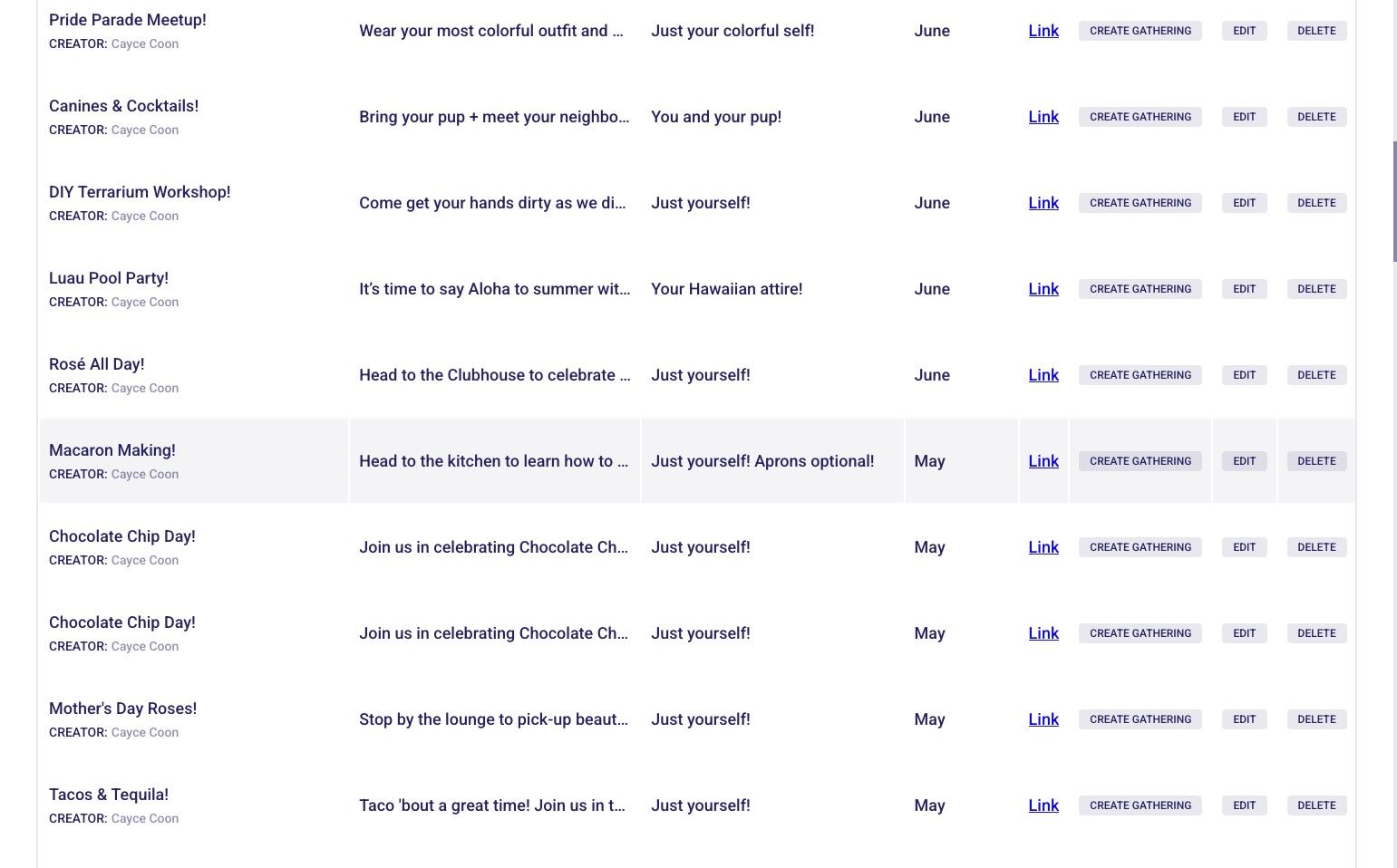Open the DIY Terrarium Workshop link

point(1043,203)
